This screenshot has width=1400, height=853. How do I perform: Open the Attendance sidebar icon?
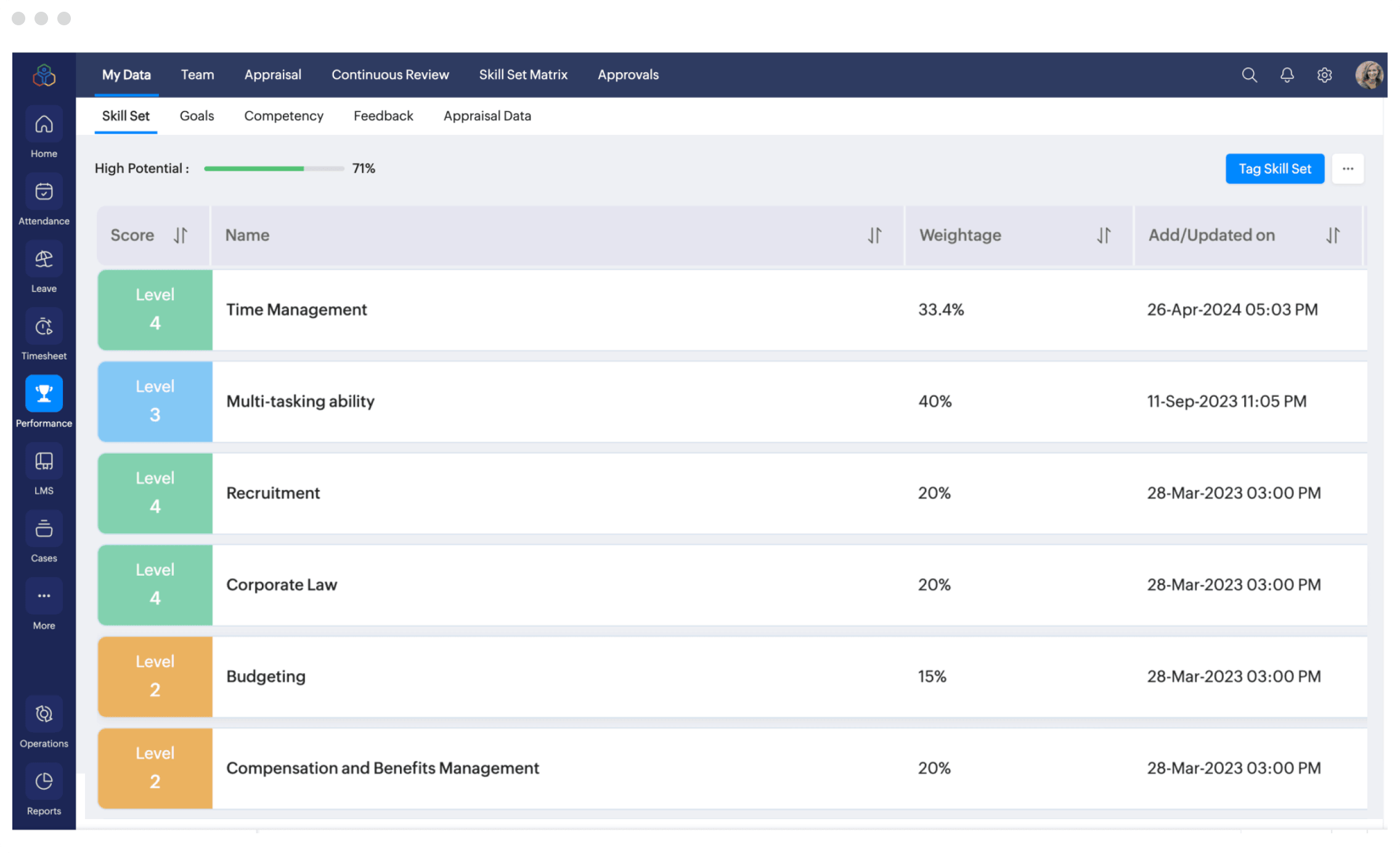pyautogui.click(x=44, y=192)
